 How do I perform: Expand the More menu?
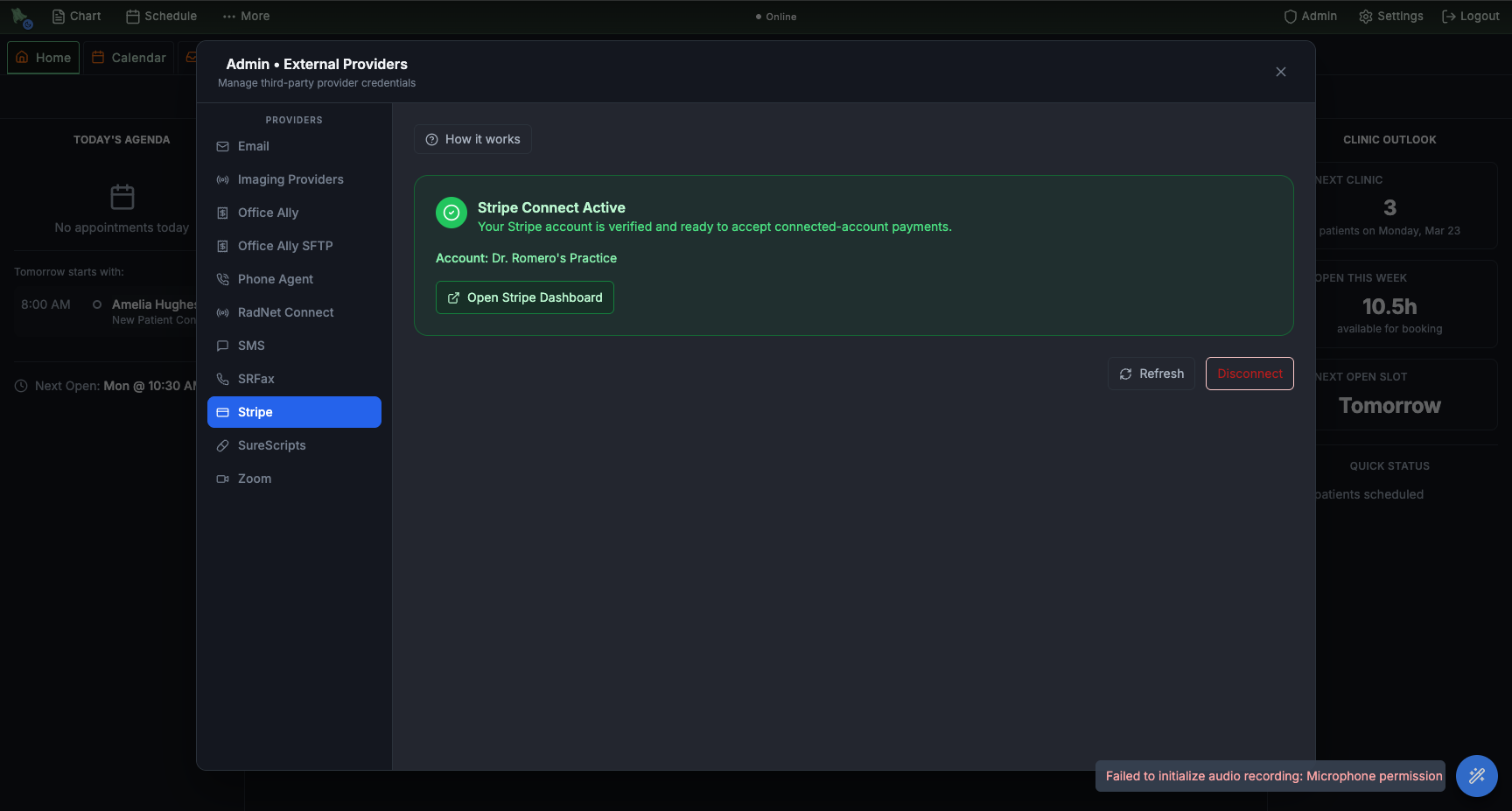point(246,17)
